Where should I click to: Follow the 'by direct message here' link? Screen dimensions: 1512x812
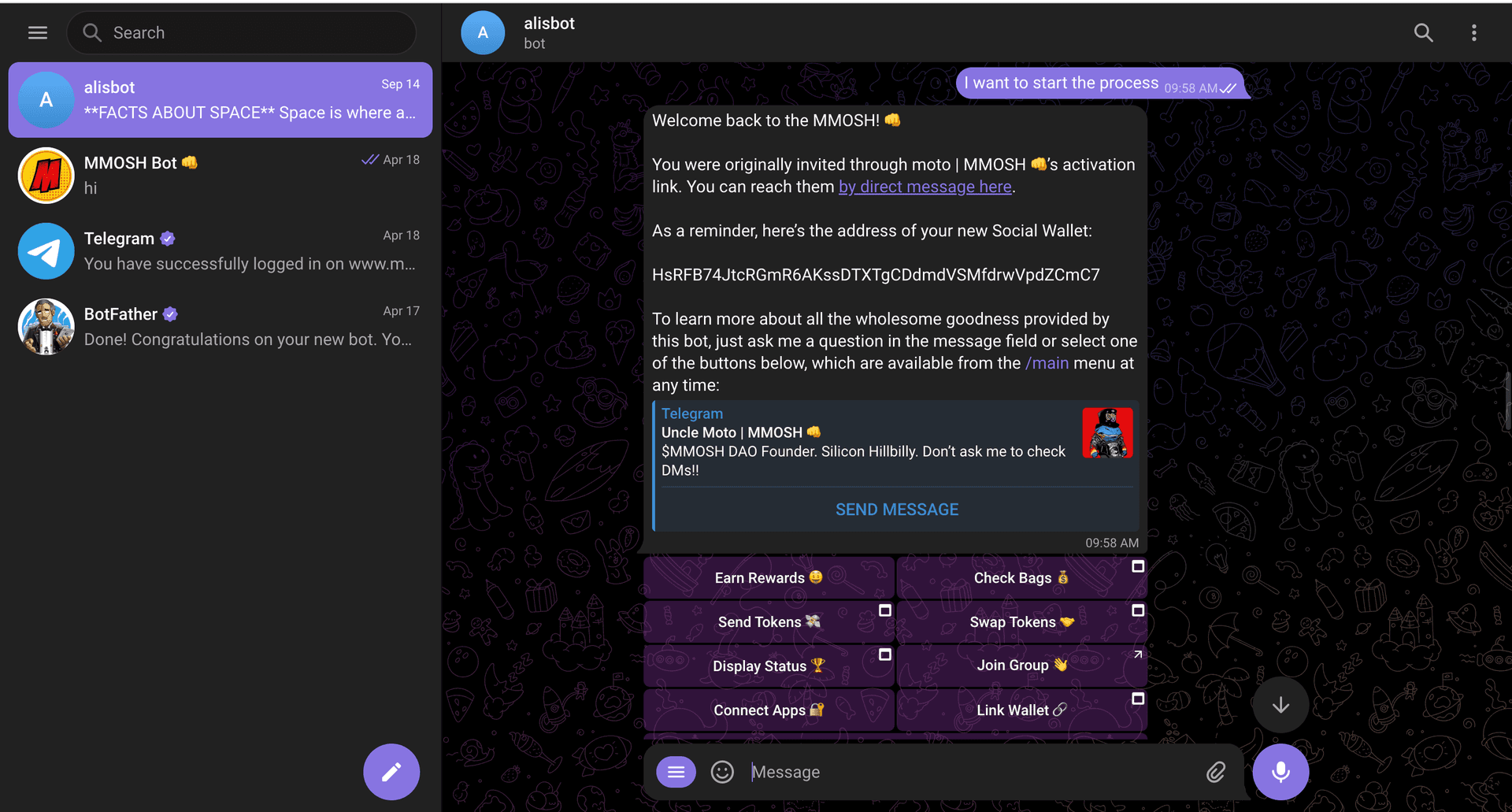pyautogui.click(x=925, y=187)
